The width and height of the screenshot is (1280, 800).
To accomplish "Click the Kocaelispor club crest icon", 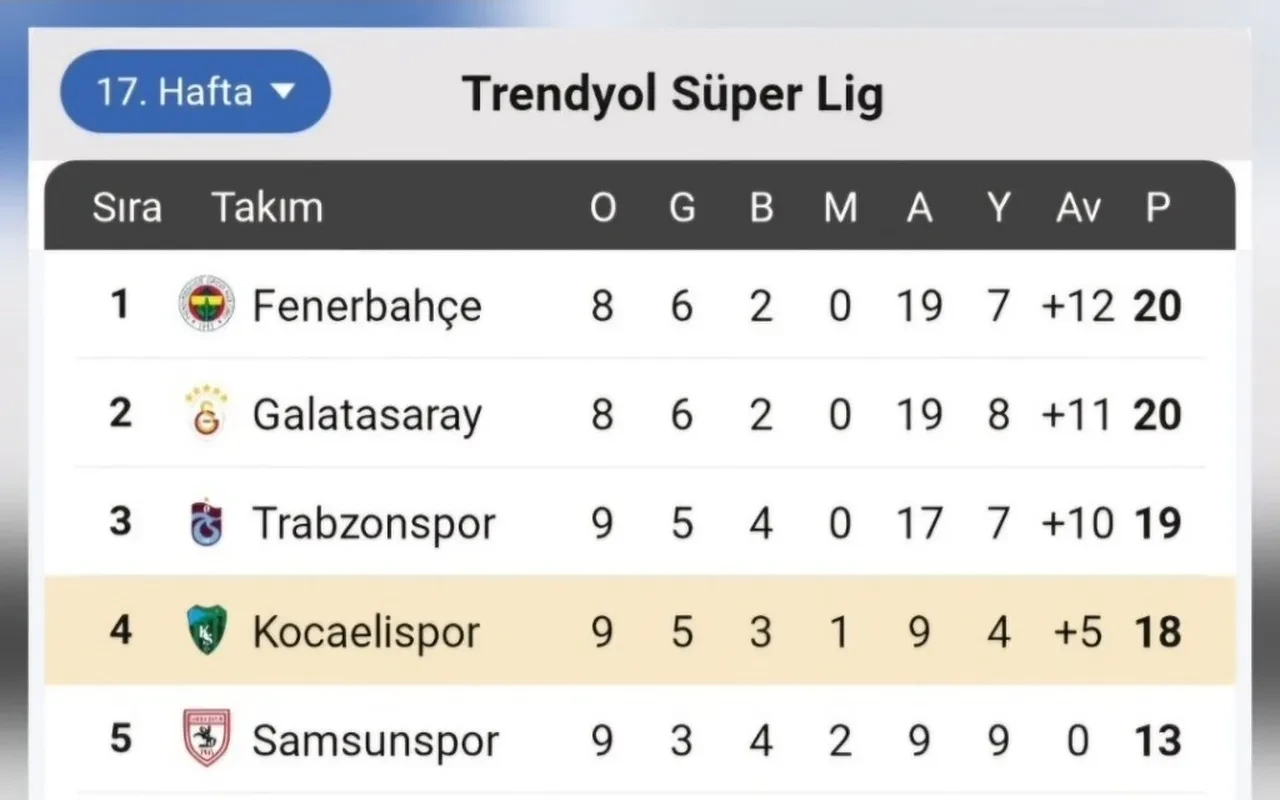I will point(207,631).
